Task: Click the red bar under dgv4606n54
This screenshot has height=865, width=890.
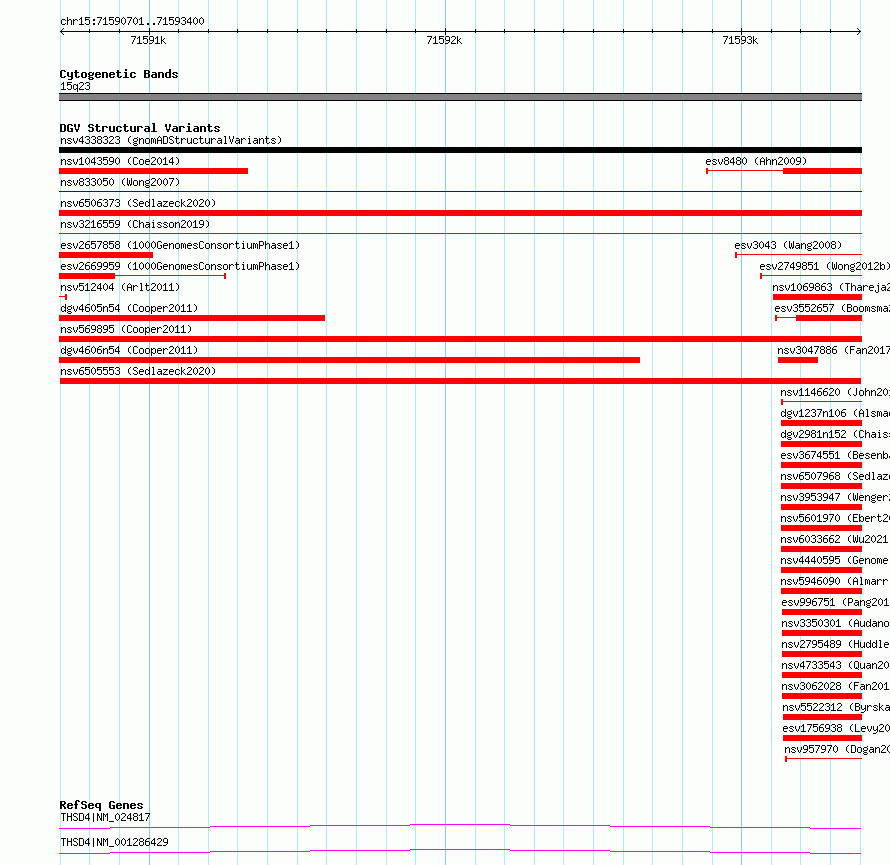Action: tap(350, 360)
